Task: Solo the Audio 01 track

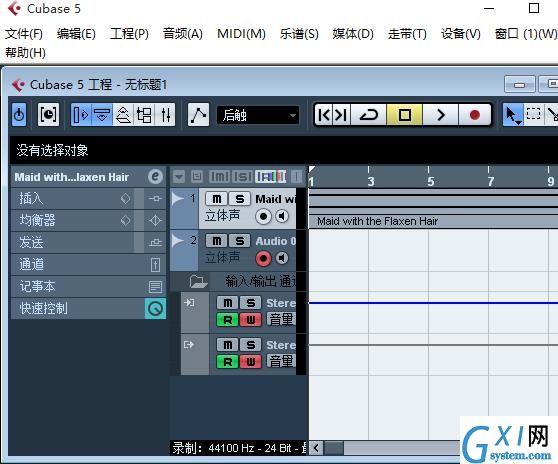Action: point(239,241)
